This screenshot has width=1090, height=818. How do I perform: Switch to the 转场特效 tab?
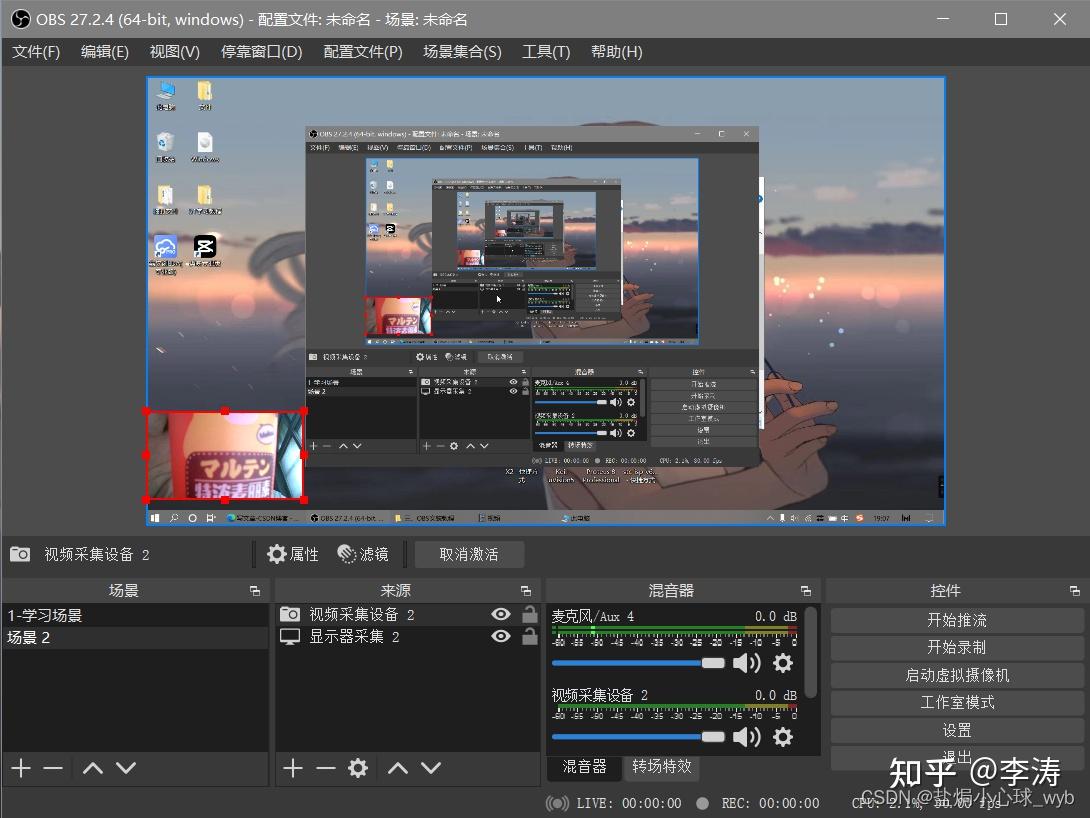point(662,768)
